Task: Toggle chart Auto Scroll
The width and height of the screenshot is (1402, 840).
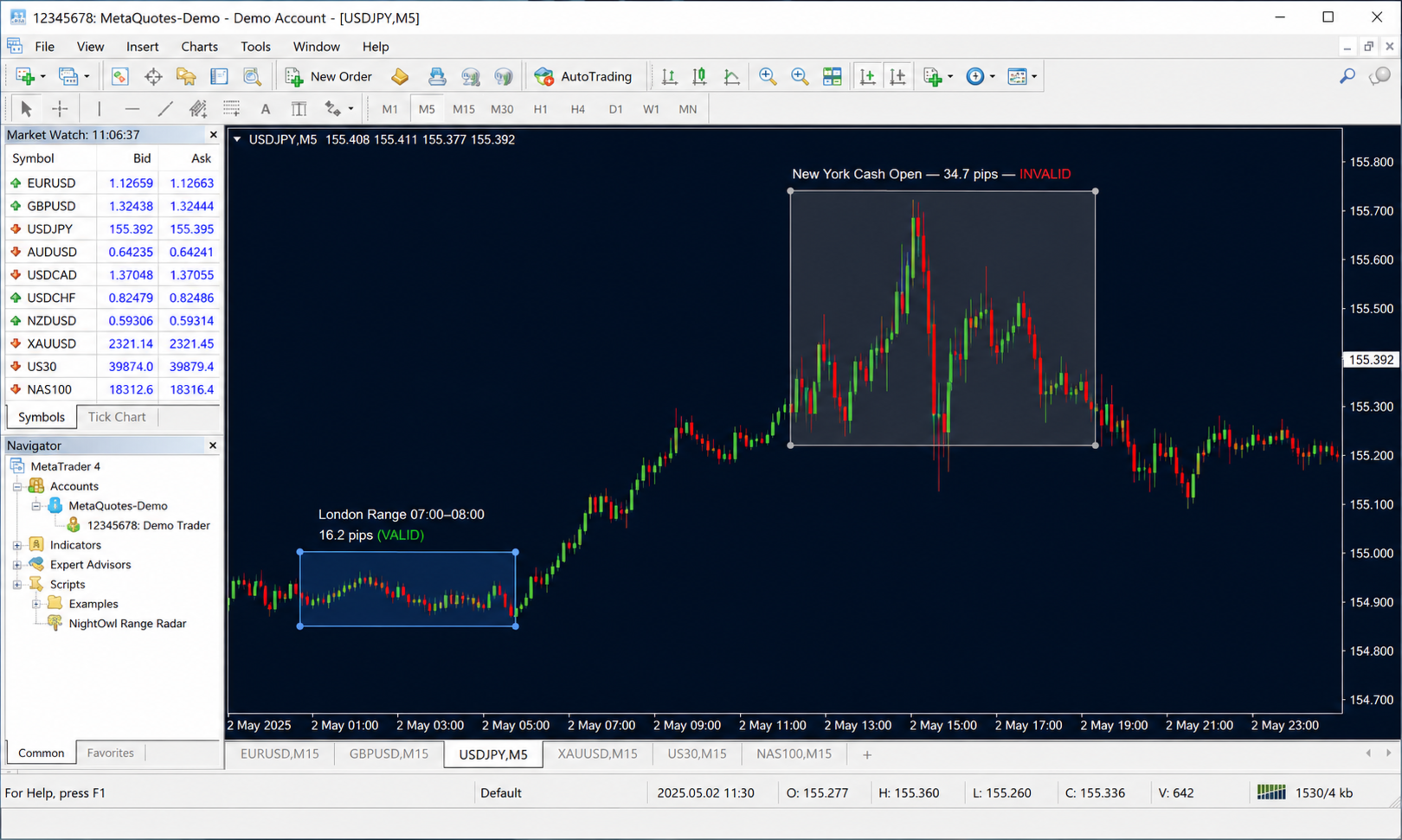Action: pos(867,76)
